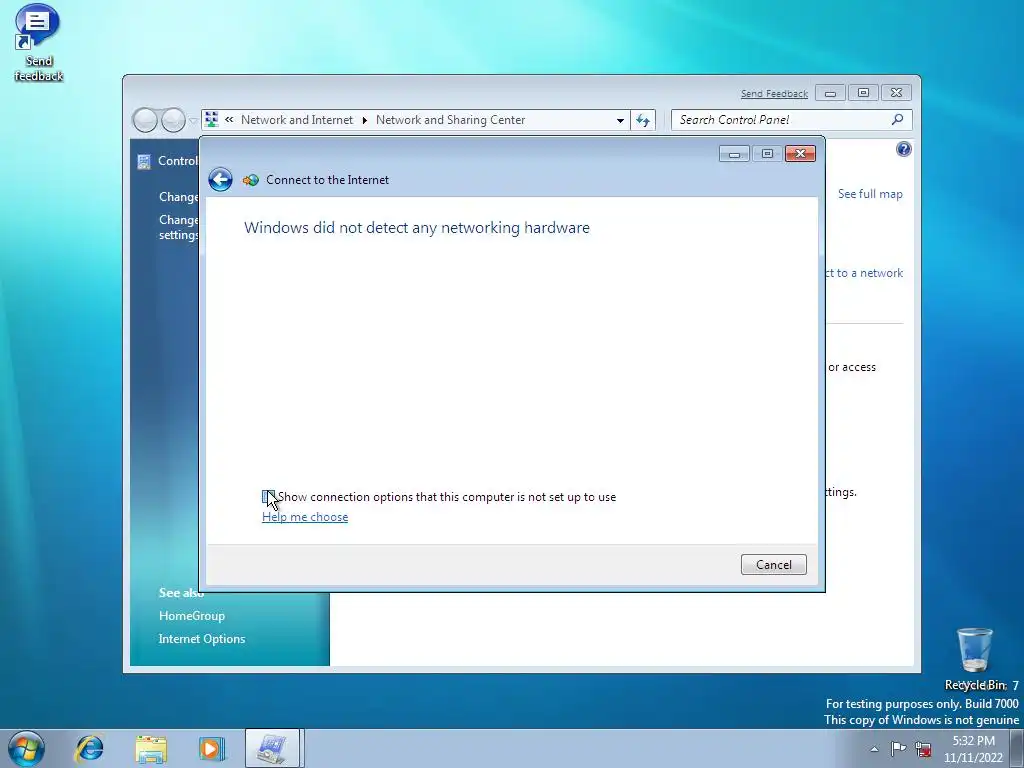Viewport: 1024px width, 768px height.
Task: Close the Network and Sharing Center window
Action: [x=896, y=93]
